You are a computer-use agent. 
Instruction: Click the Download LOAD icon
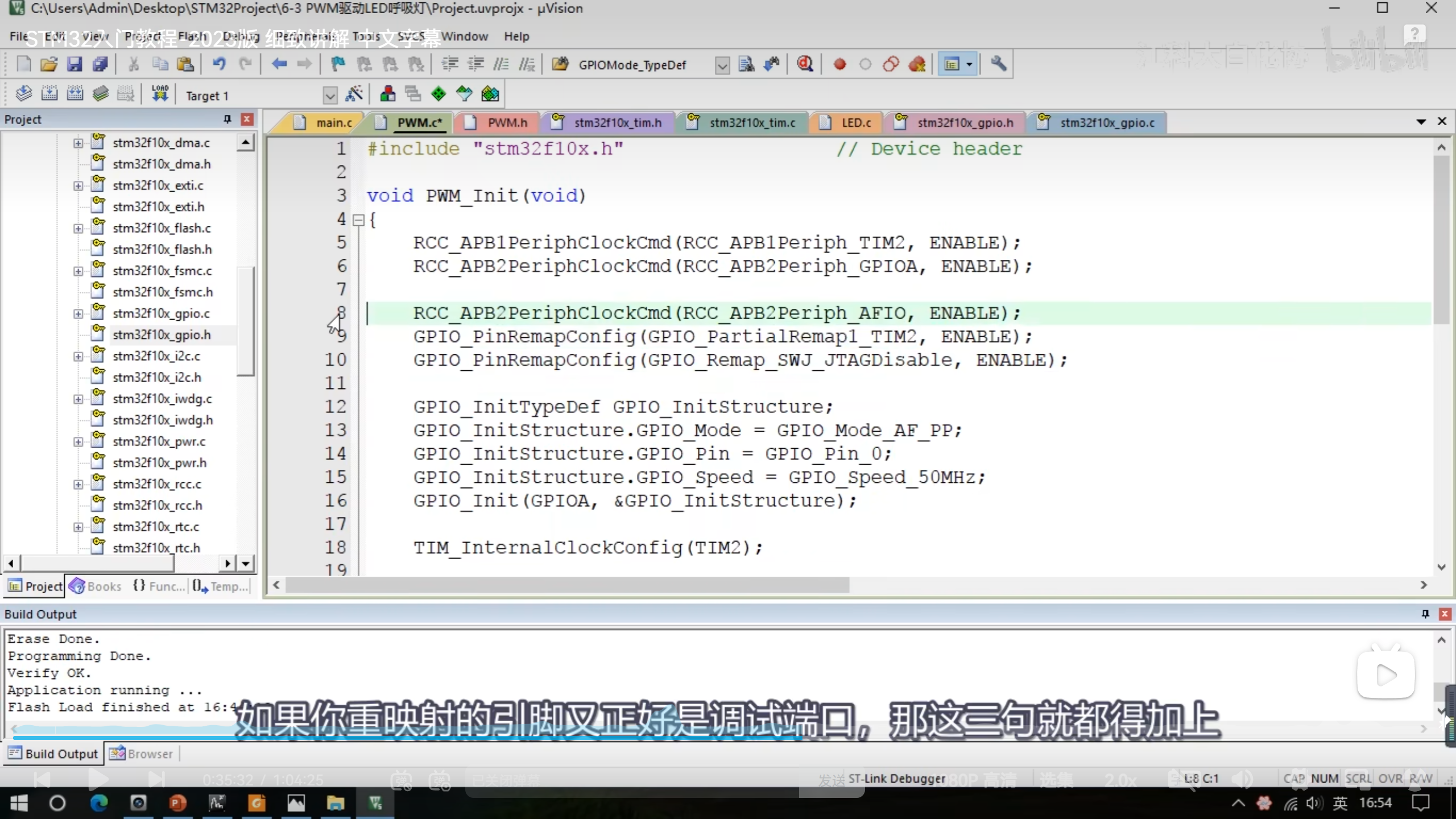tap(160, 93)
